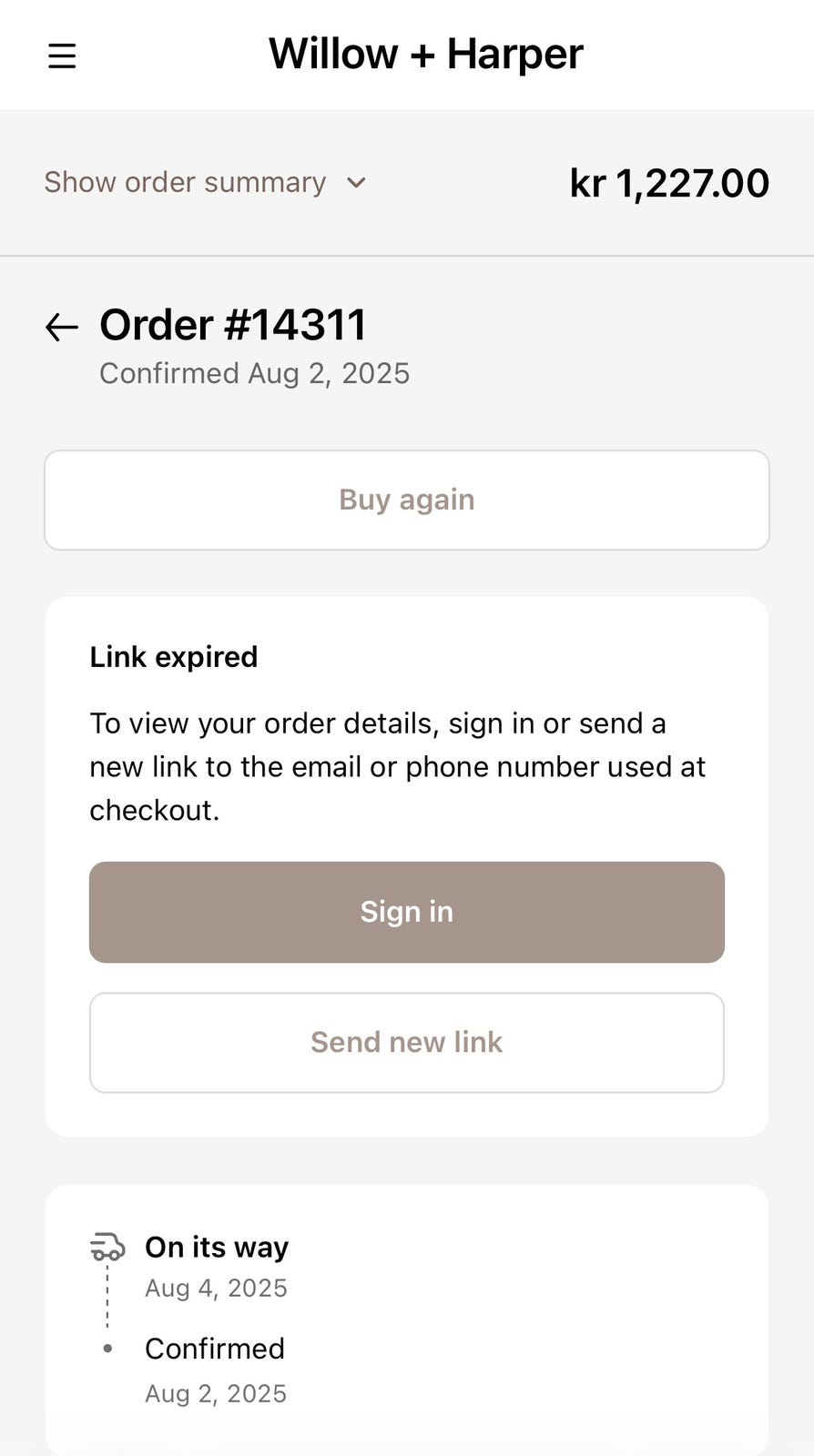Screen dimensions: 814x1456
Task: Click the Aug 4, 2025 shipping date
Action: click(216, 1288)
